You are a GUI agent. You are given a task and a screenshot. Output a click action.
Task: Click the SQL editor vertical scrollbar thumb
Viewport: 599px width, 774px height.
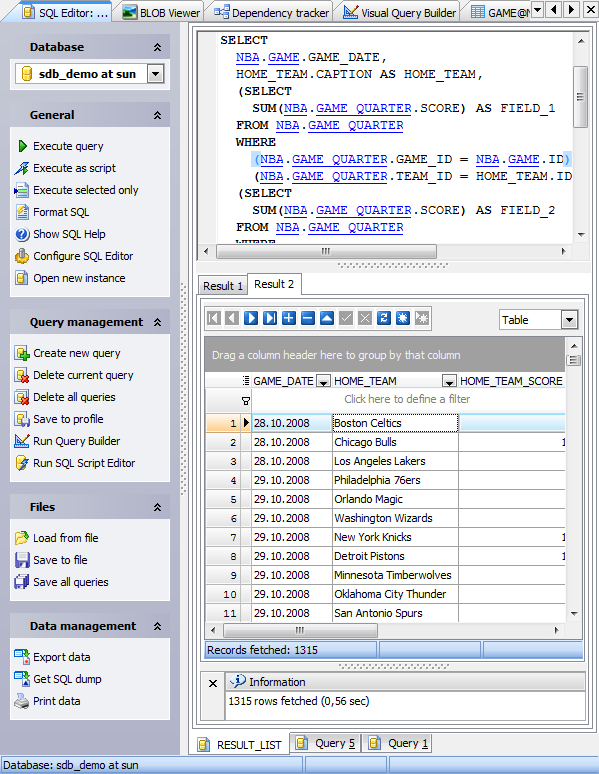(581, 97)
